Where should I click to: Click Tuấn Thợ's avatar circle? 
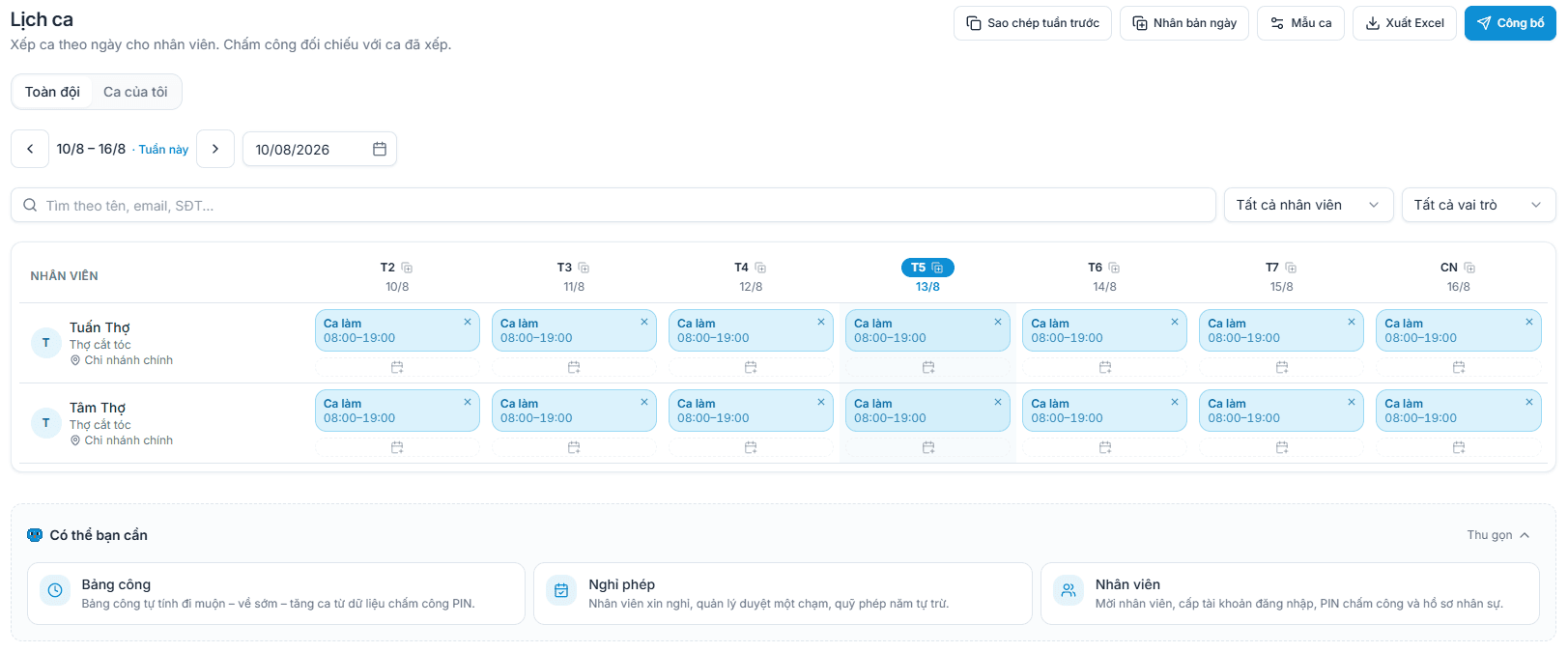[x=45, y=343]
